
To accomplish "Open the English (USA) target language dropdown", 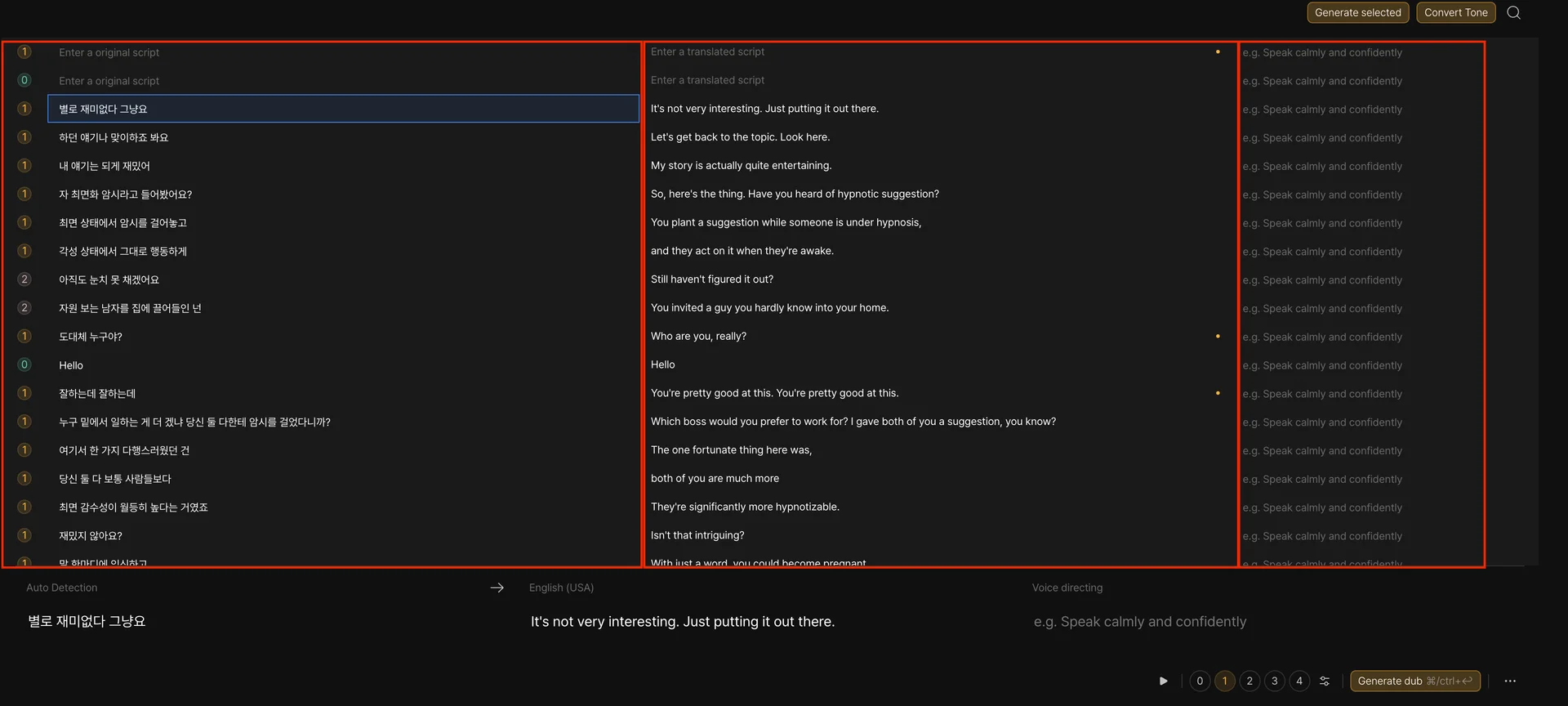I will point(561,588).
